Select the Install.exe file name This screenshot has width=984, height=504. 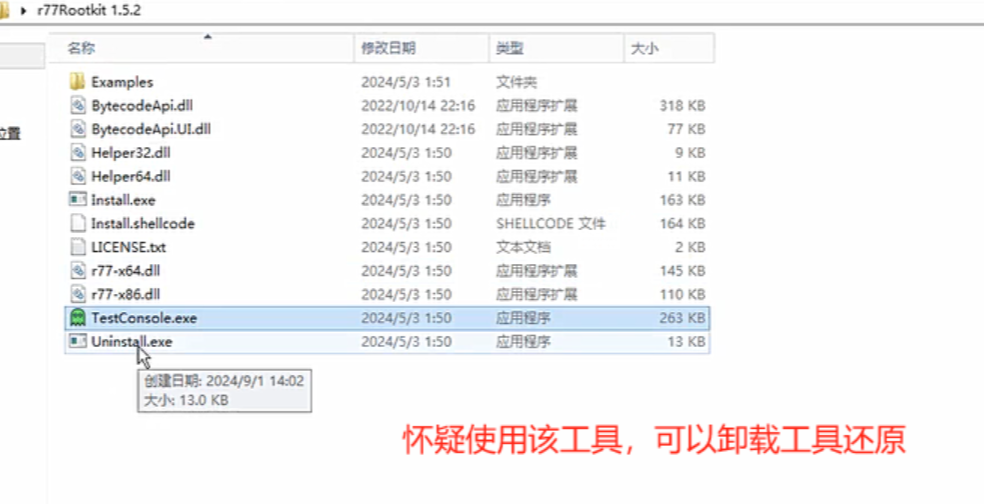(123, 200)
